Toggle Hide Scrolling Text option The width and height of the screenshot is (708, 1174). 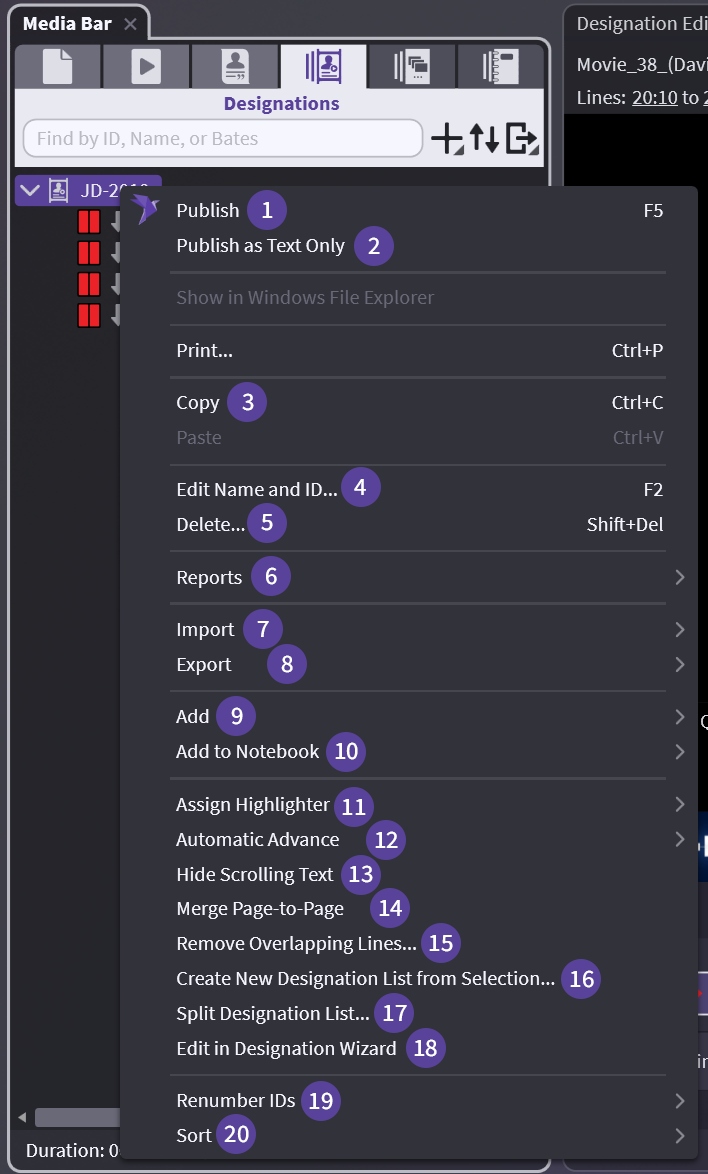[254, 874]
